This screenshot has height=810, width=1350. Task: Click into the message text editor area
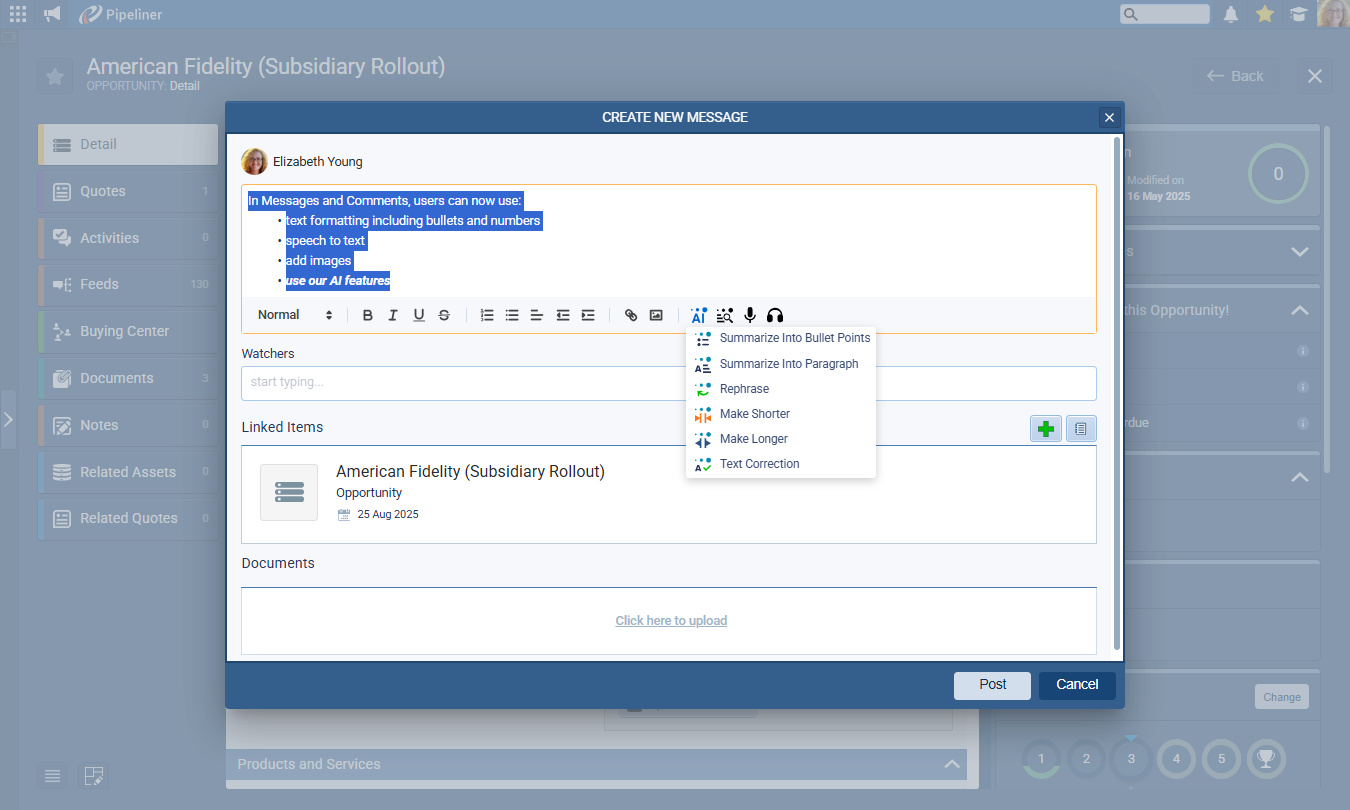(x=669, y=241)
